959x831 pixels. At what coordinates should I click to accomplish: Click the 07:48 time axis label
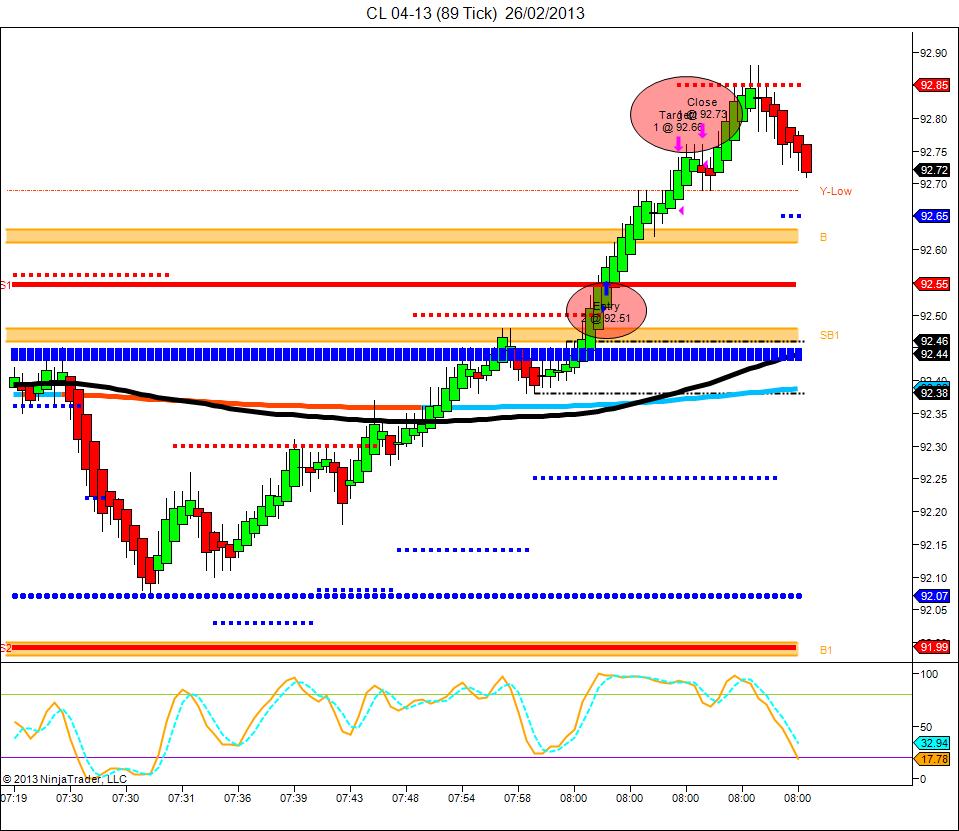(405, 798)
